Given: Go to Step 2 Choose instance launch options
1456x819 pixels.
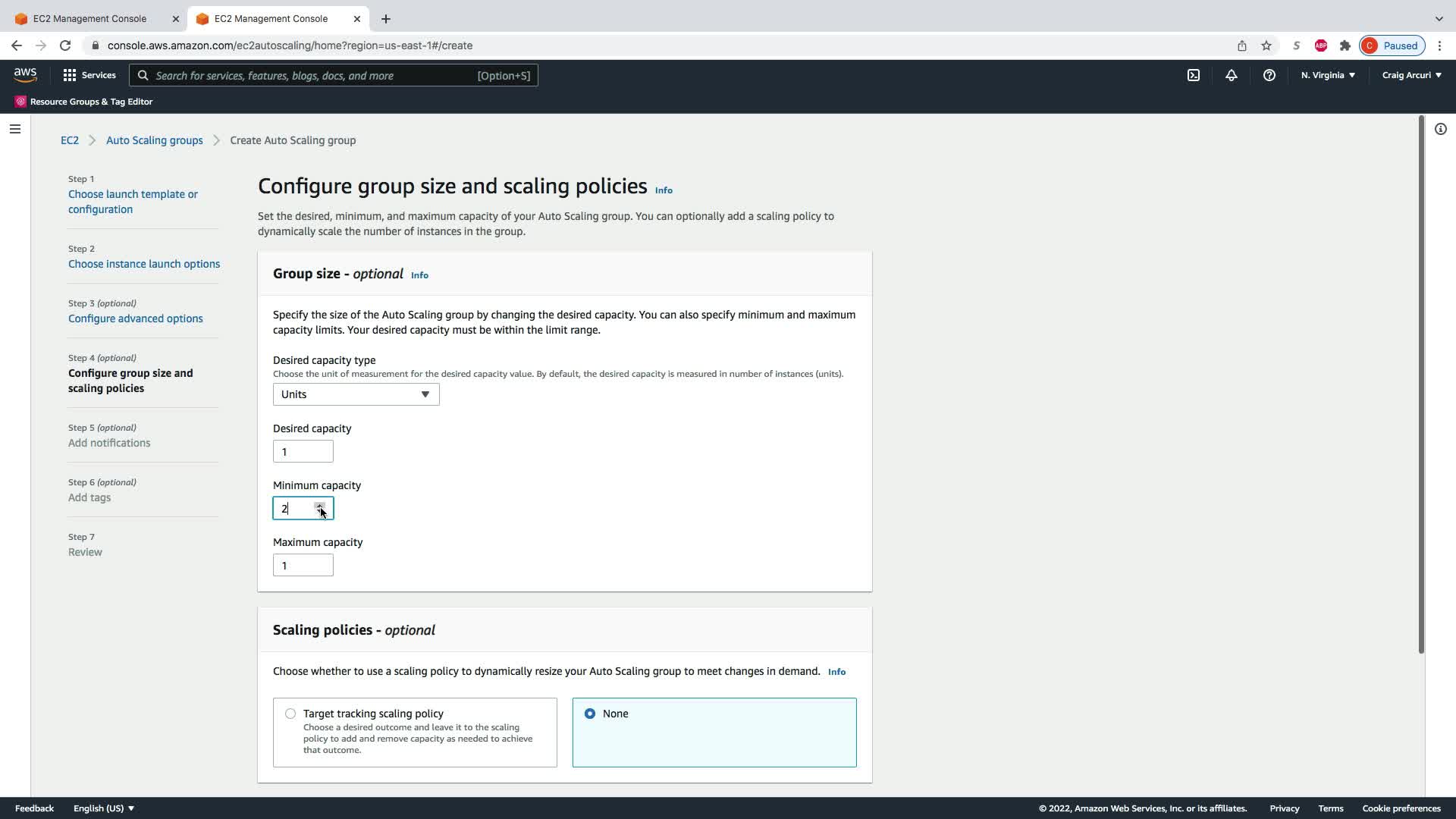Looking at the screenshot, I should pos(144,264).
